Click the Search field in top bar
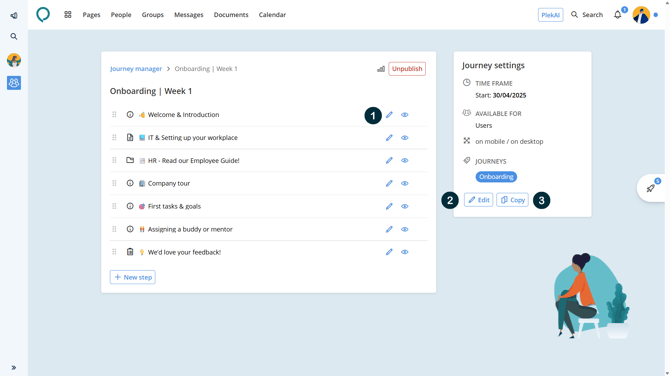Viewport: 670px width, 376px height. click(x=587, y=15)
